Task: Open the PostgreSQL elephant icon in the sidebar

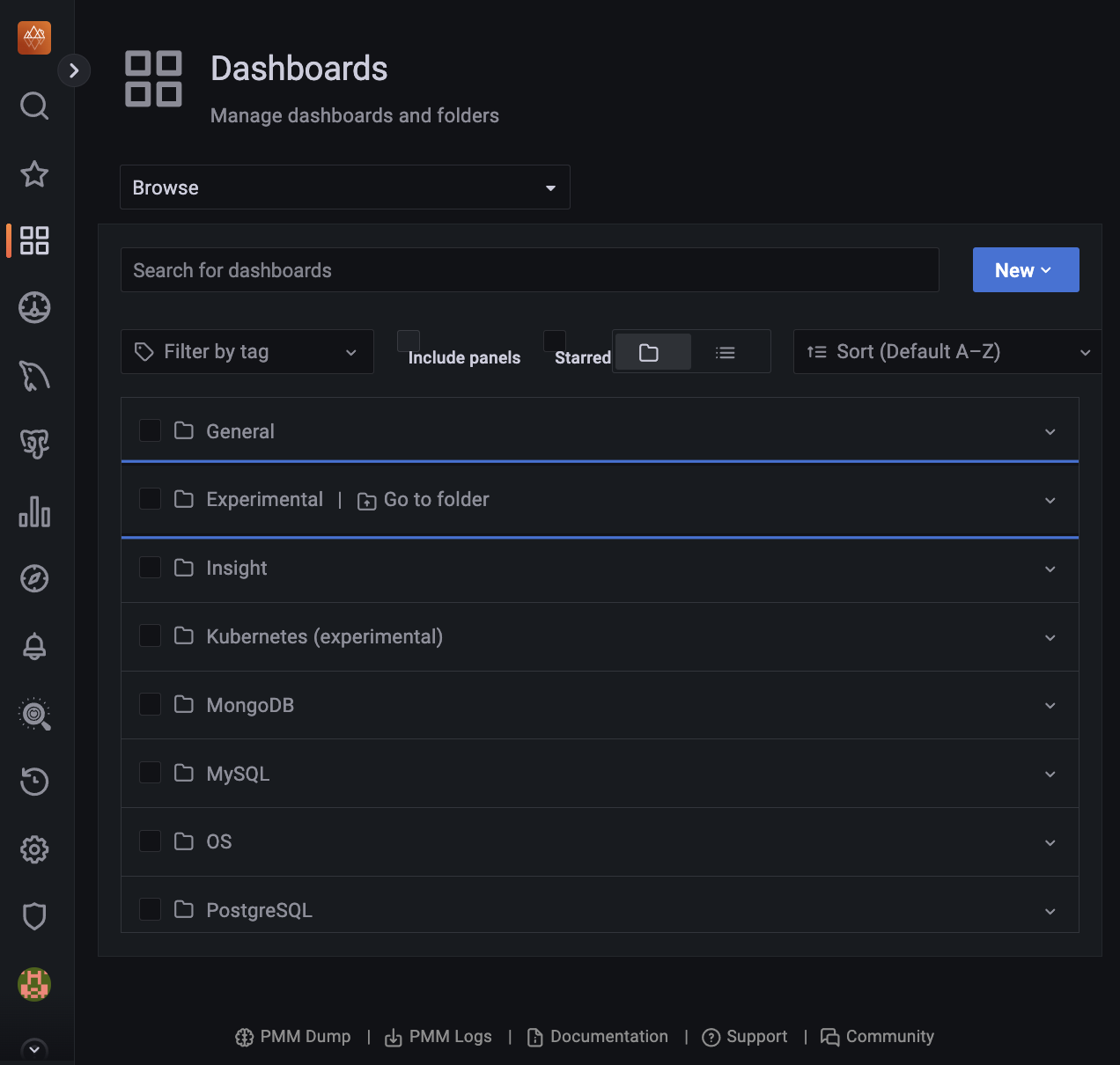Action: pyautogui.click(x=34, y=444)
